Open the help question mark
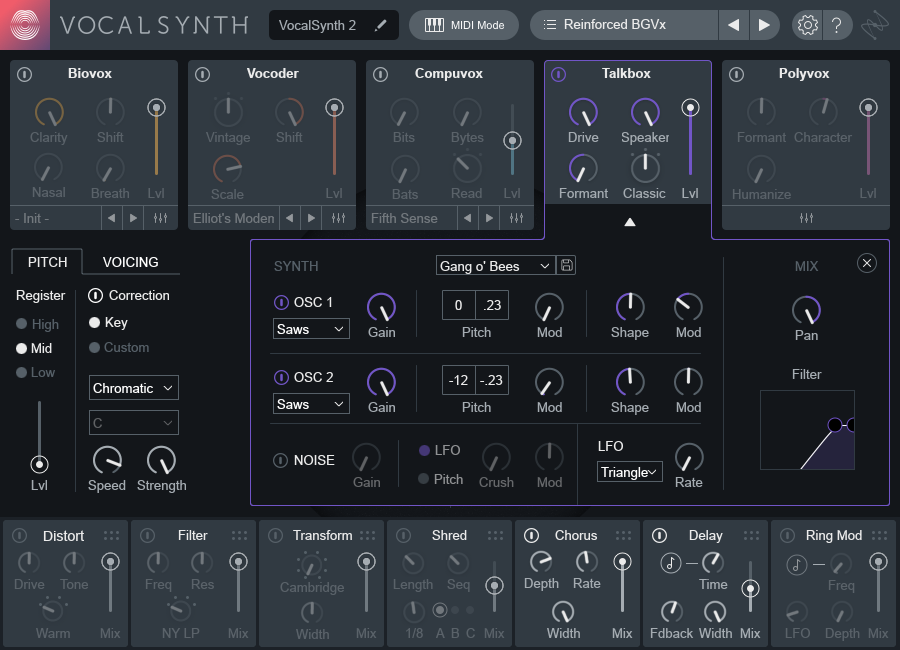900x650 pixels. tap(836, 25)
